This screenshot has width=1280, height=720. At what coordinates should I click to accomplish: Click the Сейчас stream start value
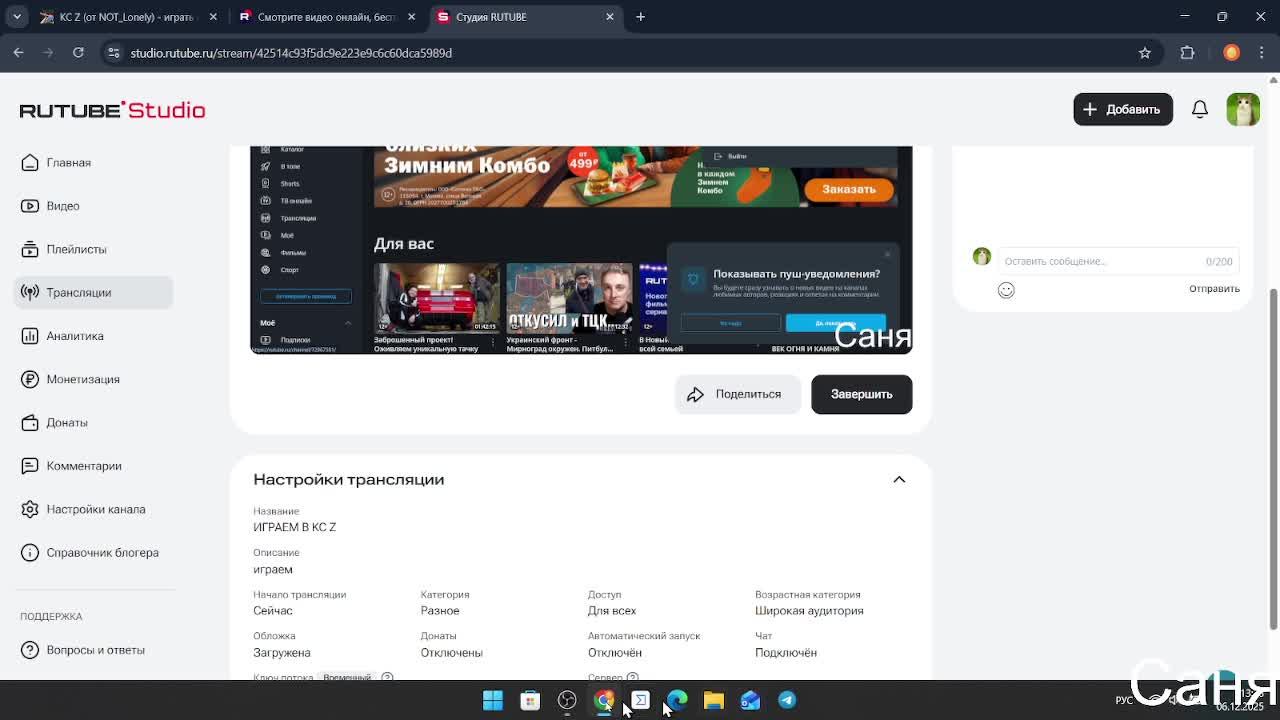273,611
